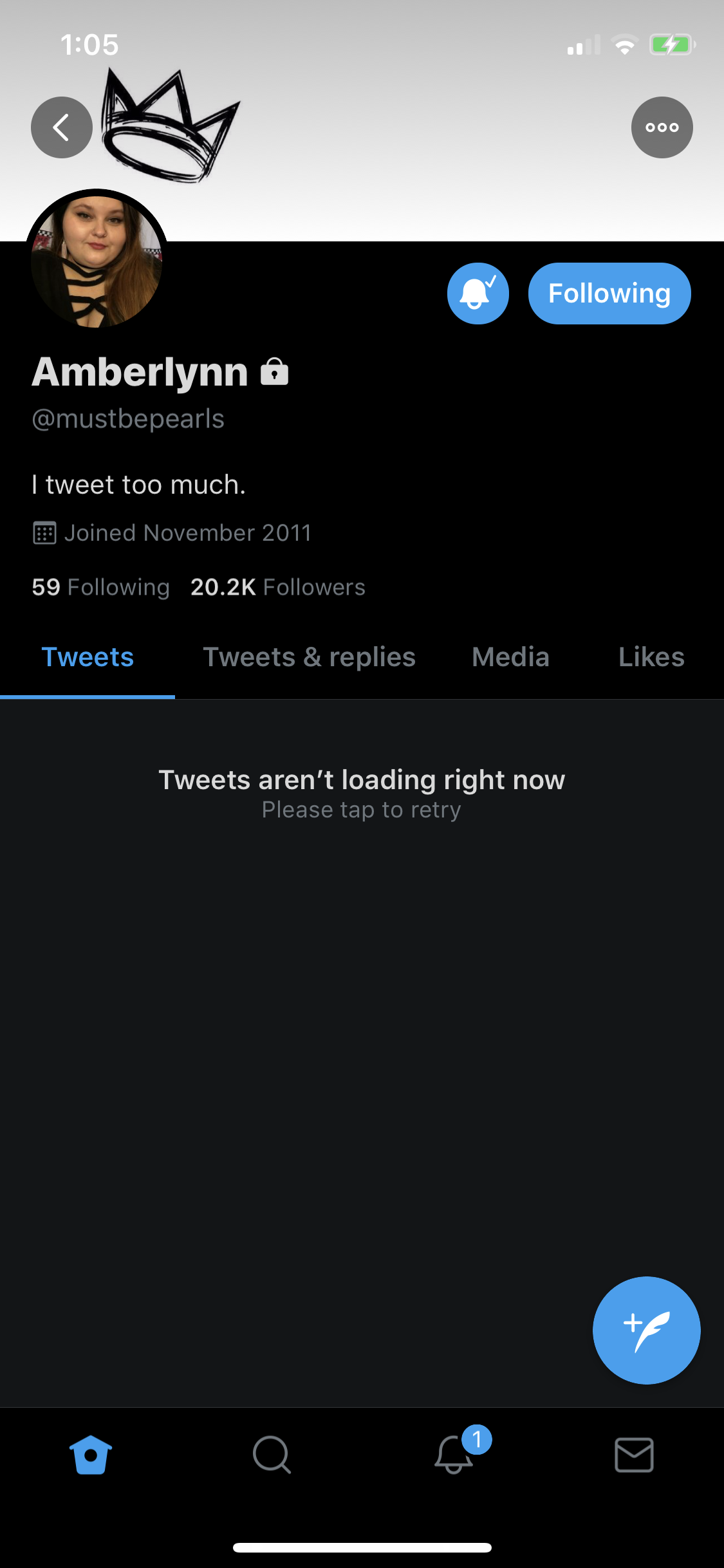Unfollow via the Following button
This screenshot has width=724, height=1568.
tap(609, 294)
